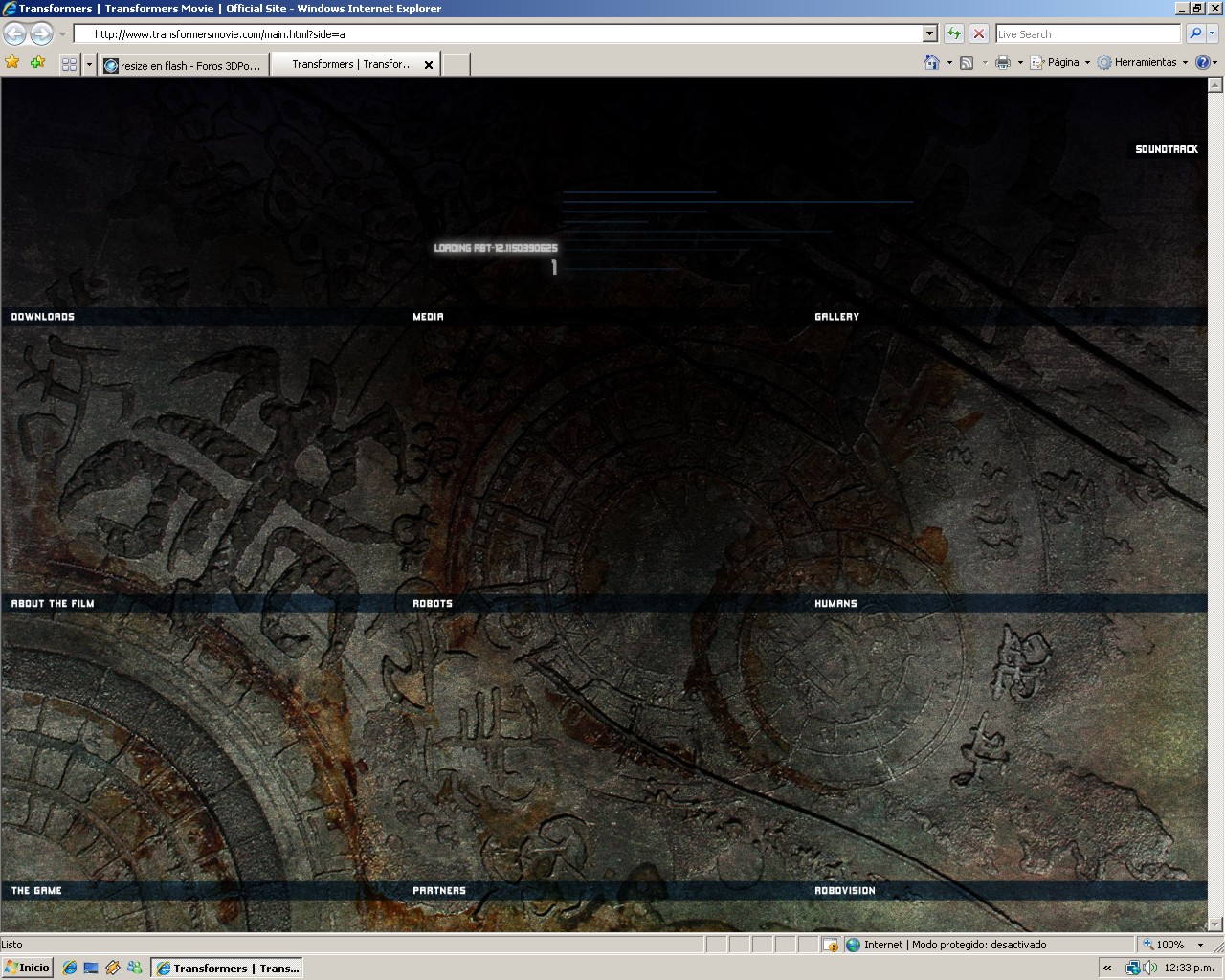Go to the HUMANS section
Viewport: 1225px width, 980px height.
[836, 604]
